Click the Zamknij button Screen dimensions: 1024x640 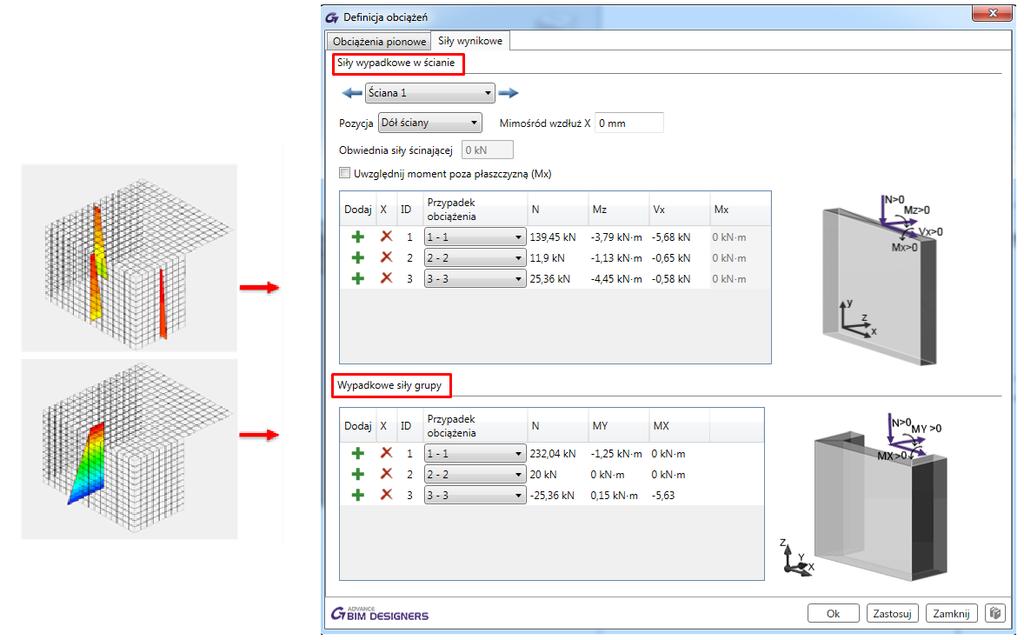tap(952, 613)
